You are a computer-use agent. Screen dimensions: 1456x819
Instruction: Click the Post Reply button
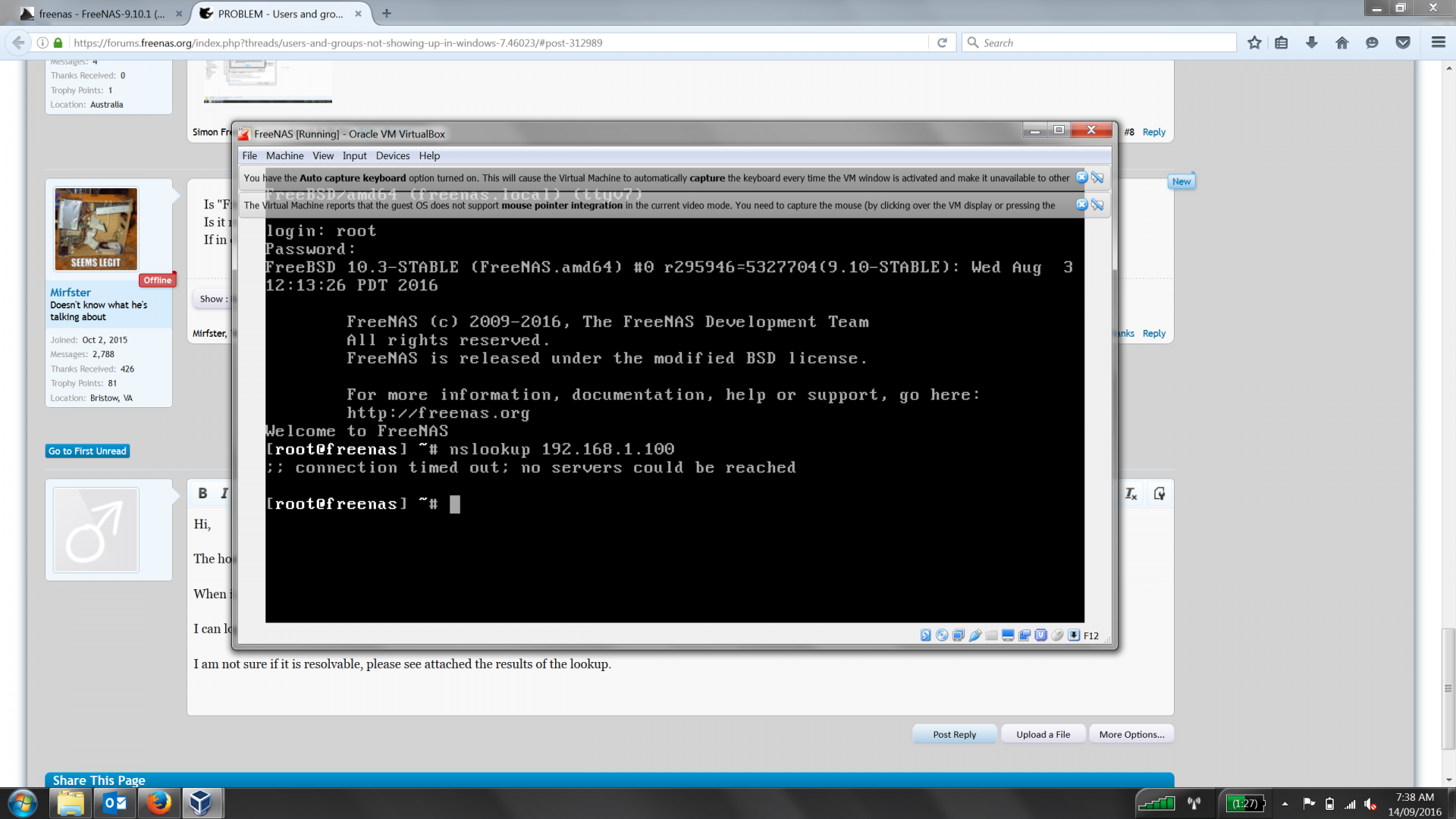(x=955, y=734)
